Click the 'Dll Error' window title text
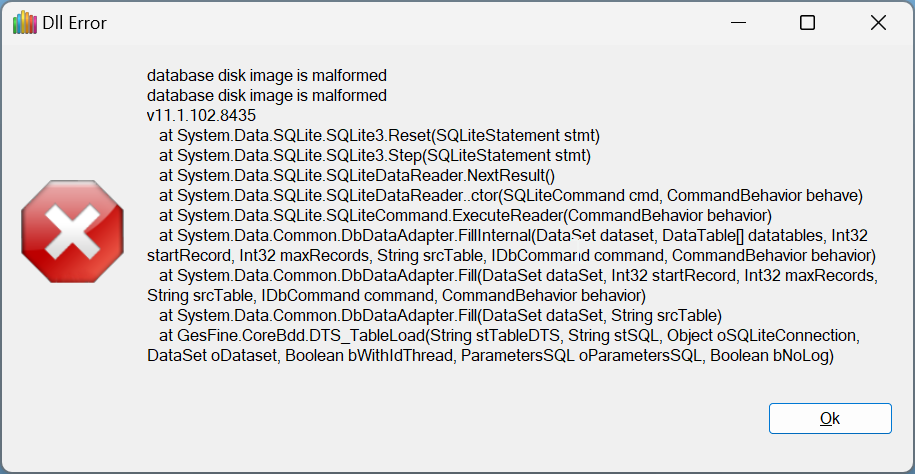The height and width of the screenshot is (474, 915). point(72,22)
